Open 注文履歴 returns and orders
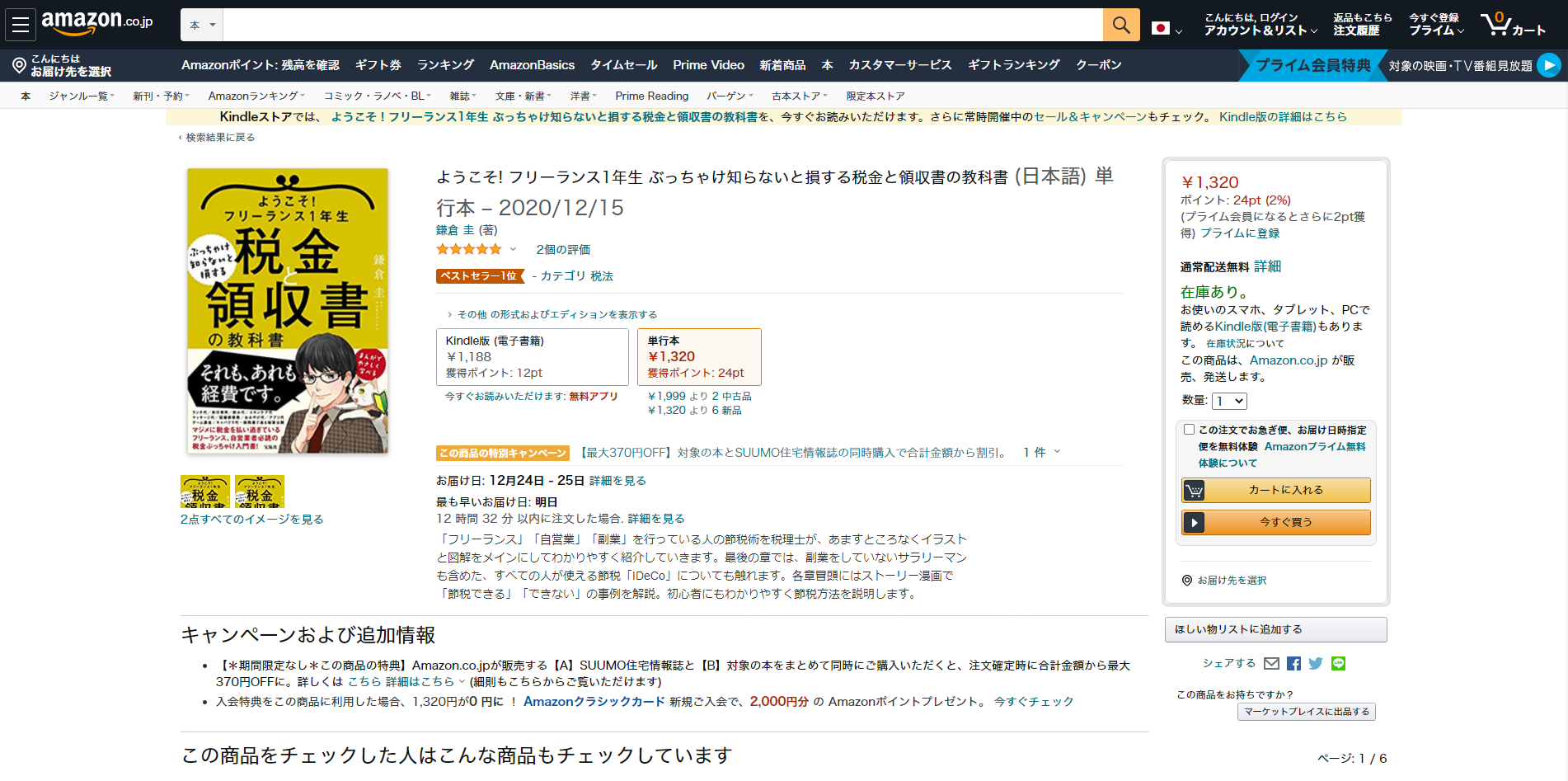Viewport: 1568px width, 781px height. pos(1363,25)
